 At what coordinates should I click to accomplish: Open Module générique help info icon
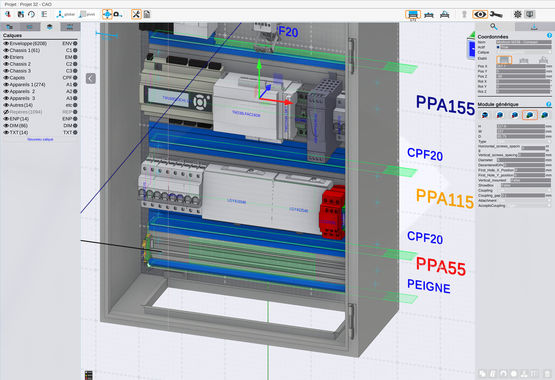(549, 104)
